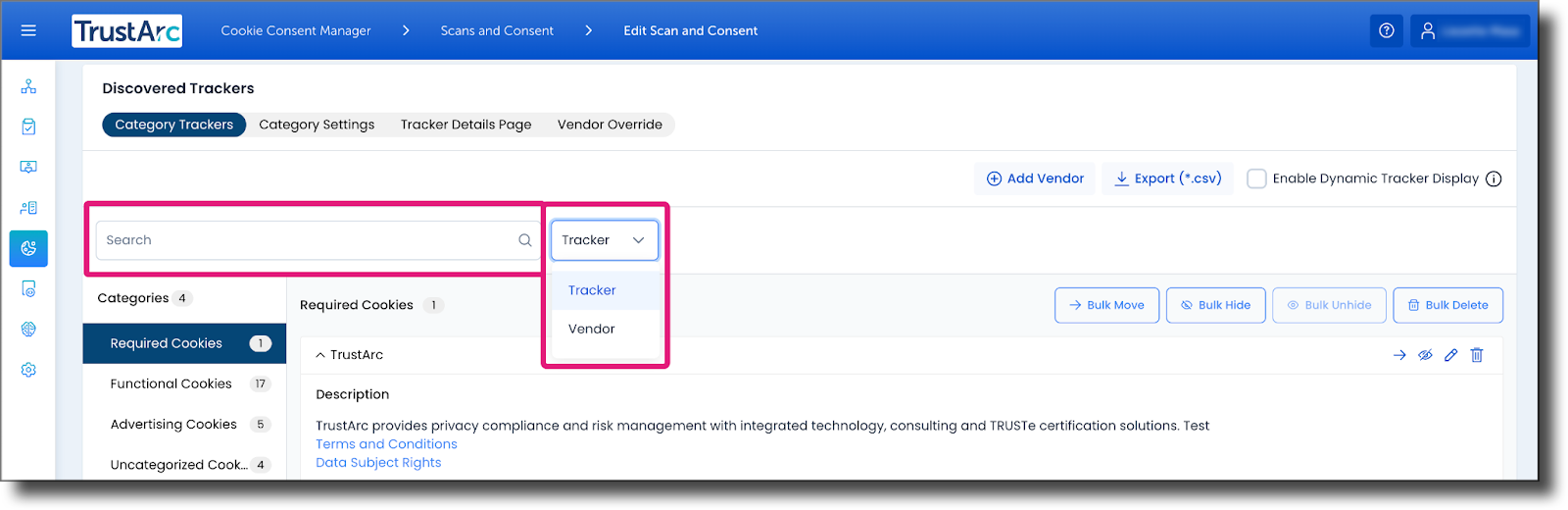Open the help question mark icon
Viewport: 1568px width, 510px height.
pyautogui.click(x=1386, y=30)
